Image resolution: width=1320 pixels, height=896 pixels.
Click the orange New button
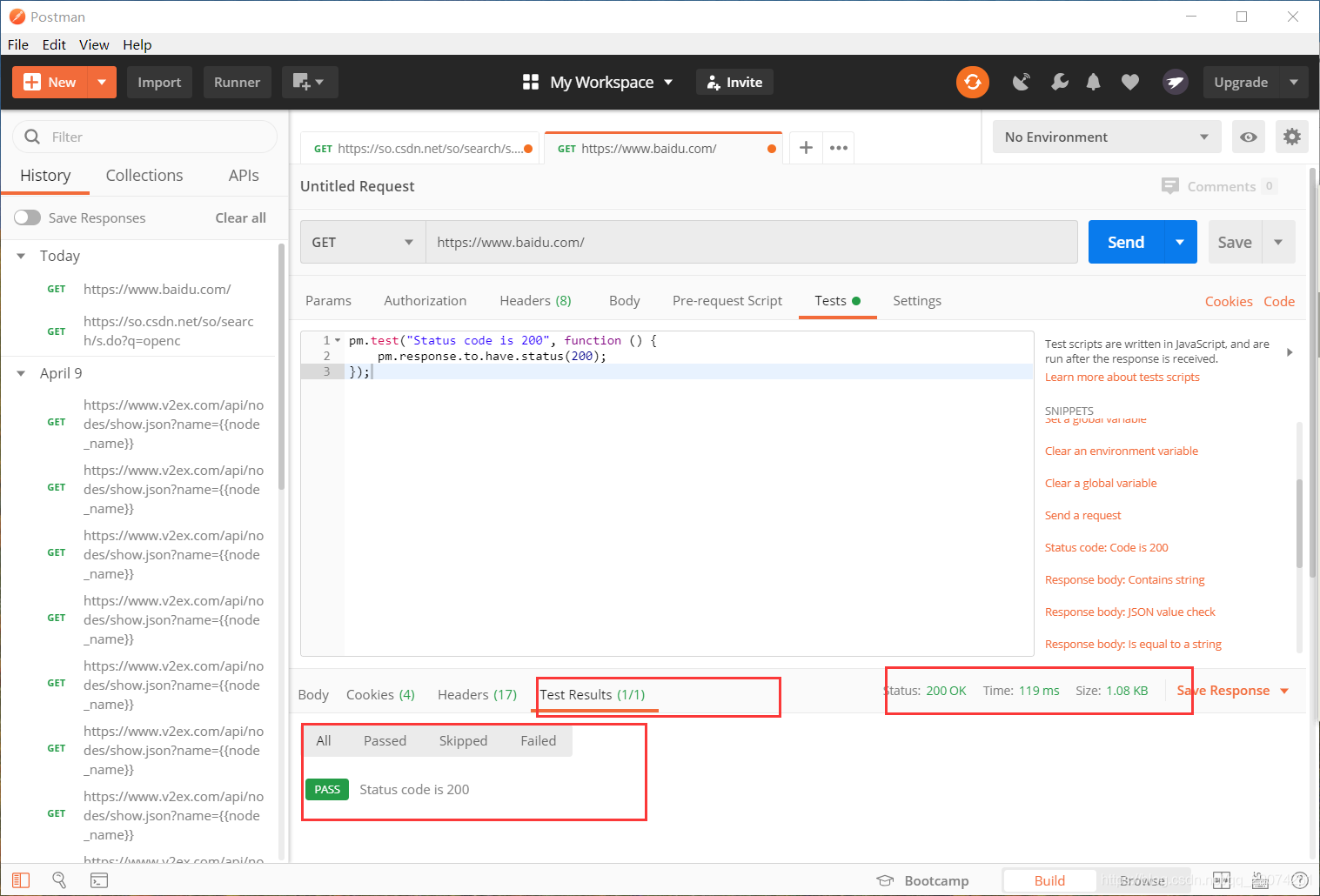(x=50, y=82)
